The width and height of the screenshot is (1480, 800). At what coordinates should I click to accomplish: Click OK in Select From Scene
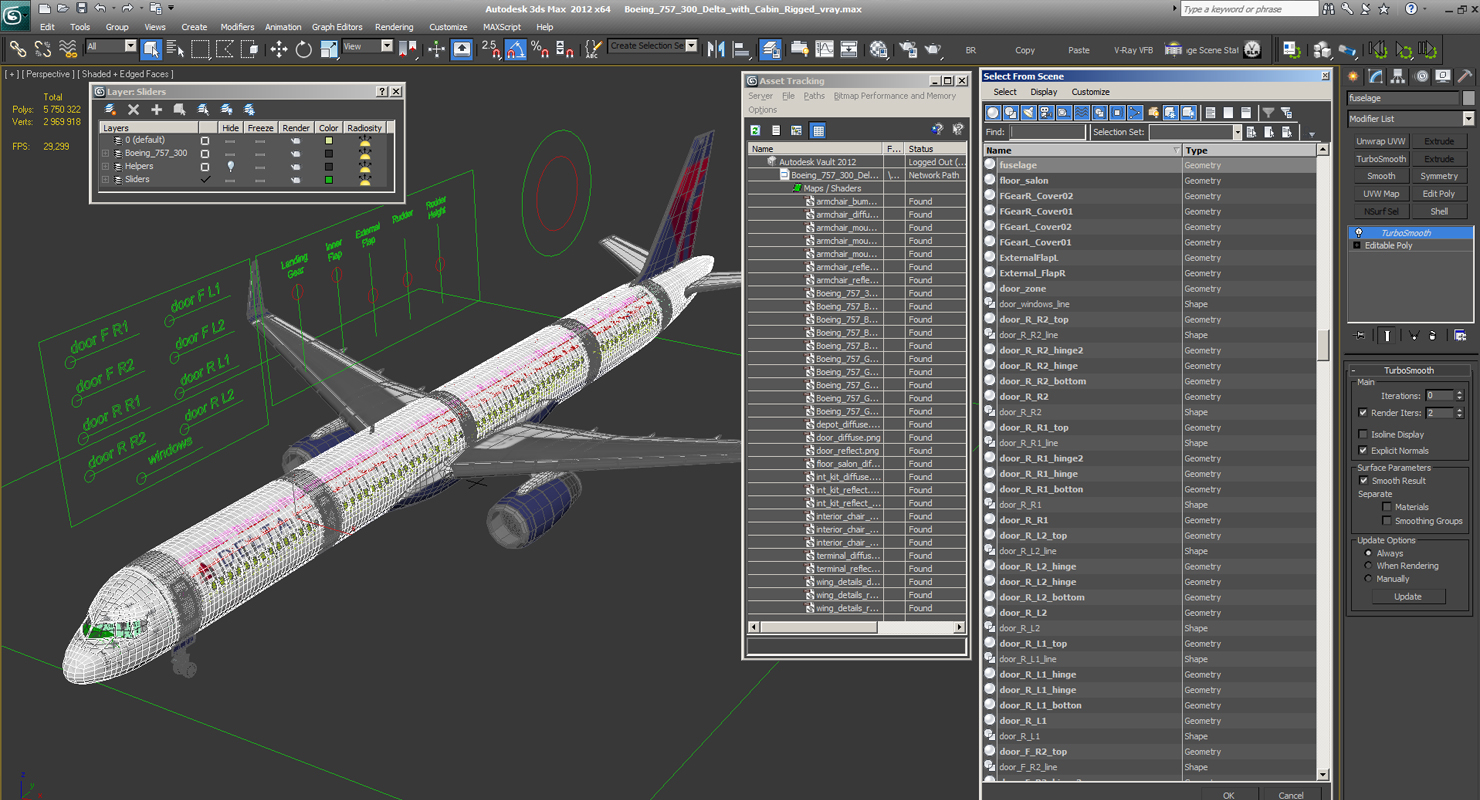pyautogui.click(x=1228, y=795)
